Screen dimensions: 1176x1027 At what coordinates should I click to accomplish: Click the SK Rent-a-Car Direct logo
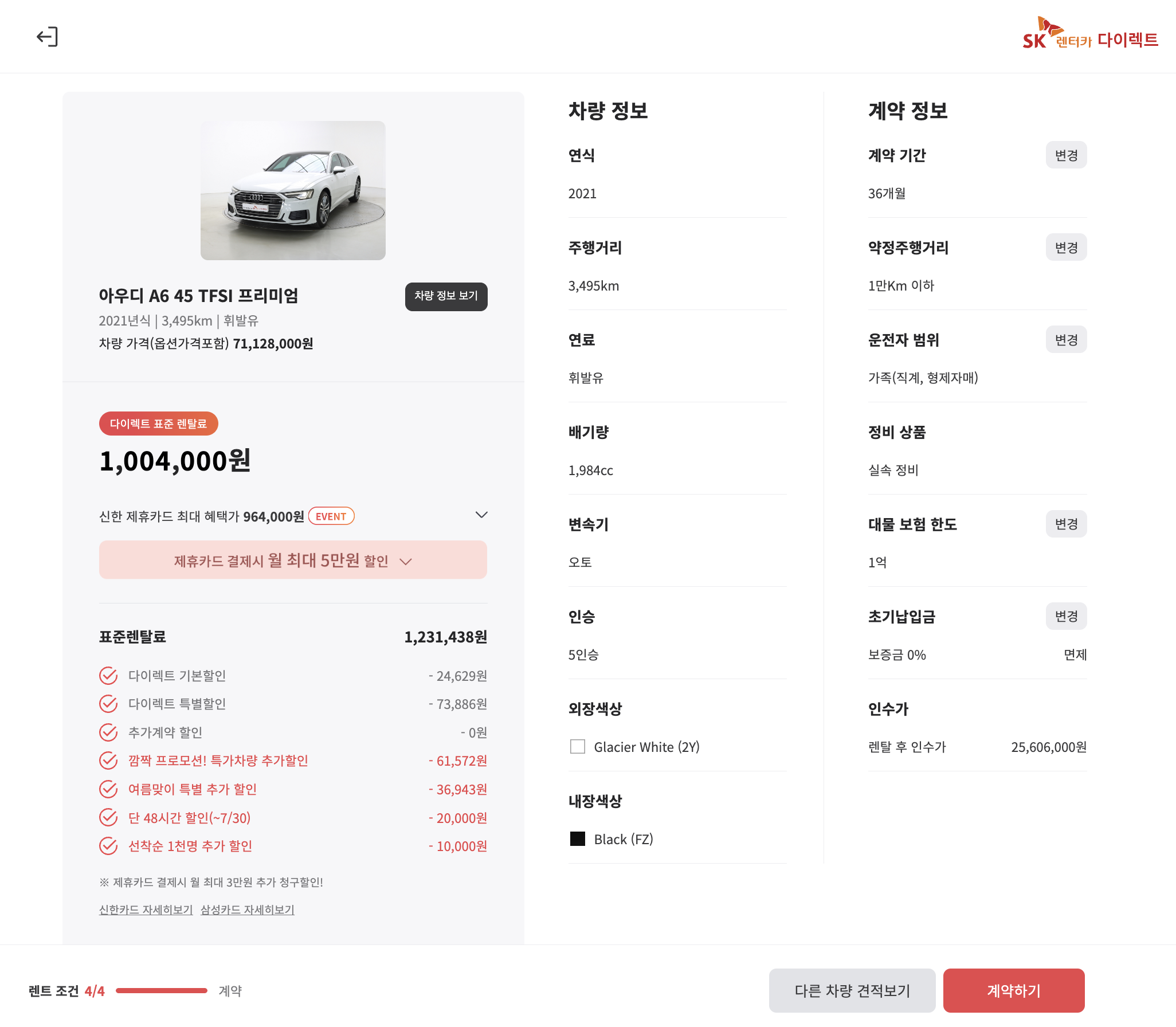coord(1089,34)
